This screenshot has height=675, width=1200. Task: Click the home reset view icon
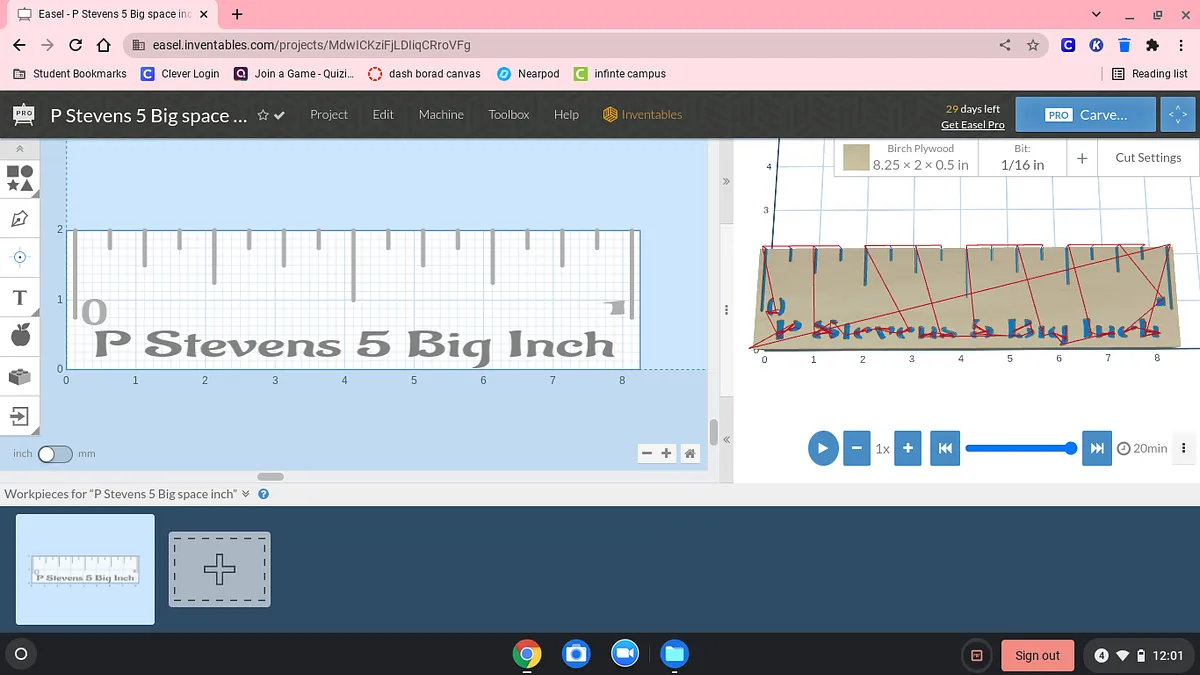coord(689,454)
